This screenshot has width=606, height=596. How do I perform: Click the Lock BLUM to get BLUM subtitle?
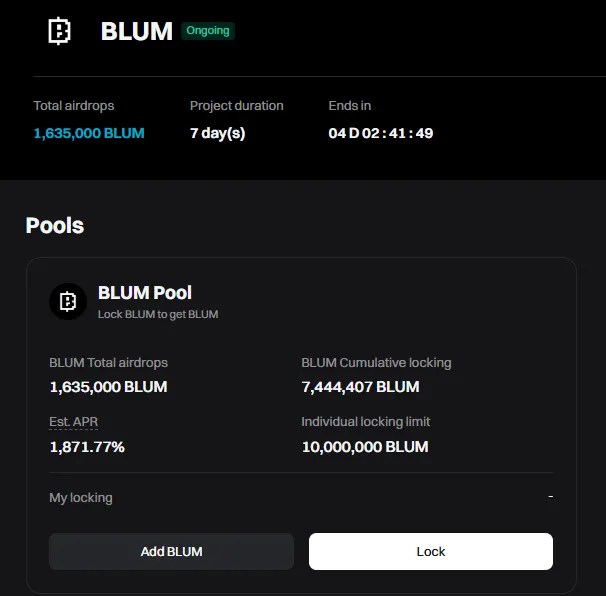pyautogui.click(x=158, y=314)
